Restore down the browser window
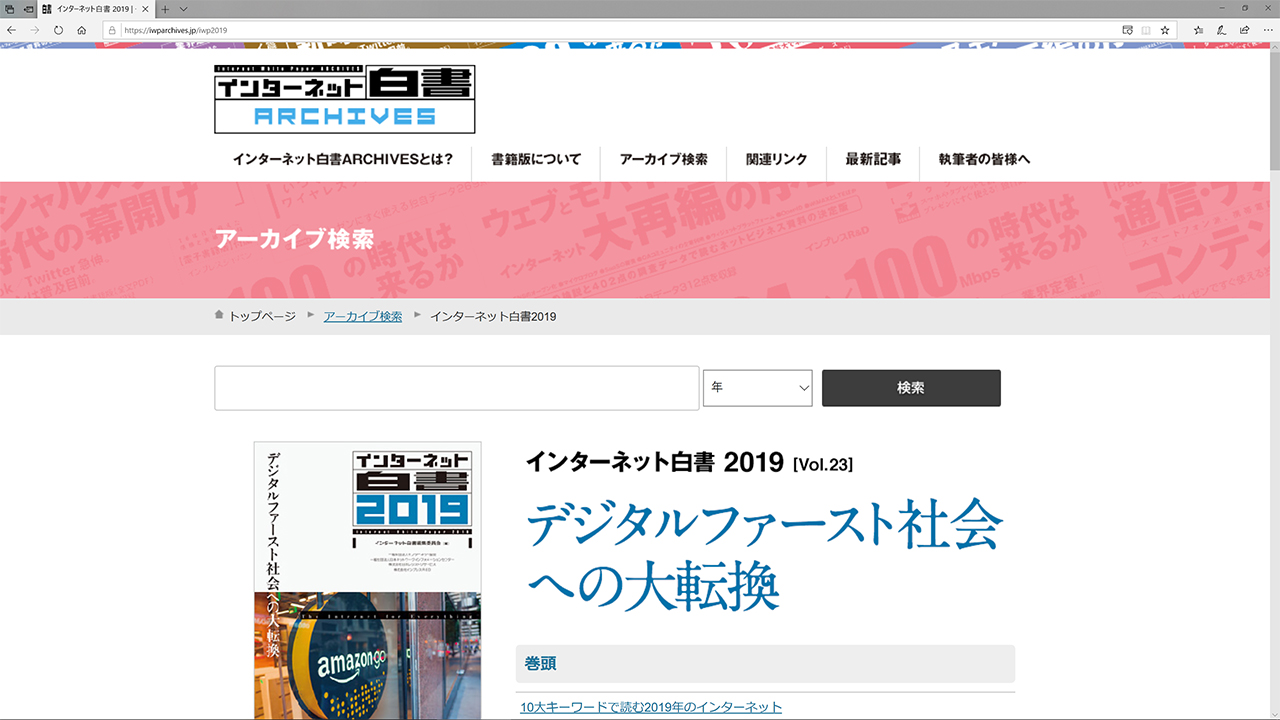The width and height of the screenshot is (1280, 720). click(1244, 8)
